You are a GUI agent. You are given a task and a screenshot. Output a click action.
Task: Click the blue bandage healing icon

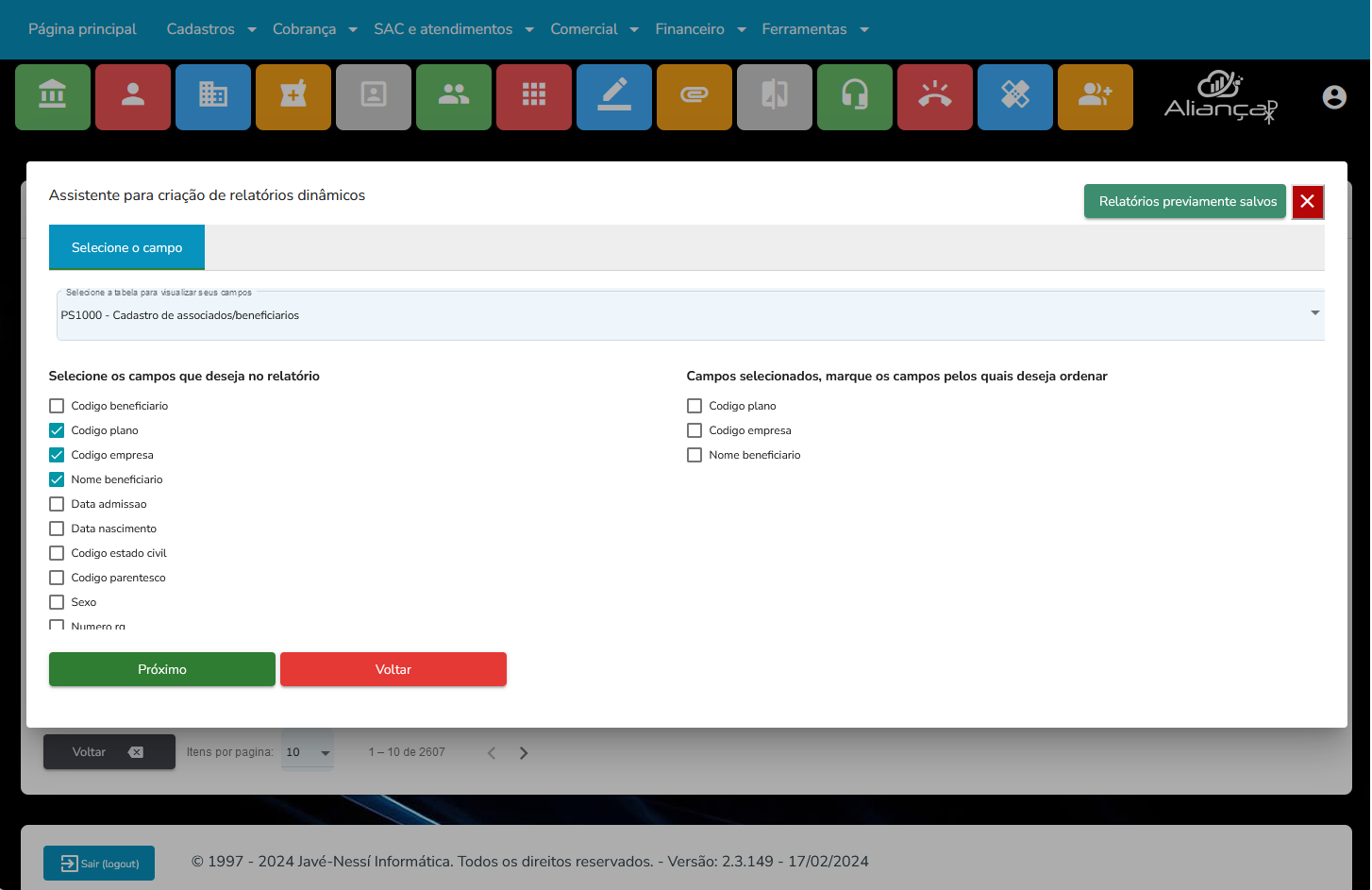(x=1015, y=96)
